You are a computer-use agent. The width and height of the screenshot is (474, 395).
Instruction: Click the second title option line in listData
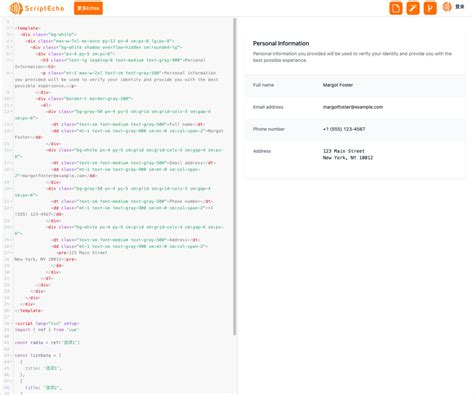pyautogui.click(x=43, y=387)
